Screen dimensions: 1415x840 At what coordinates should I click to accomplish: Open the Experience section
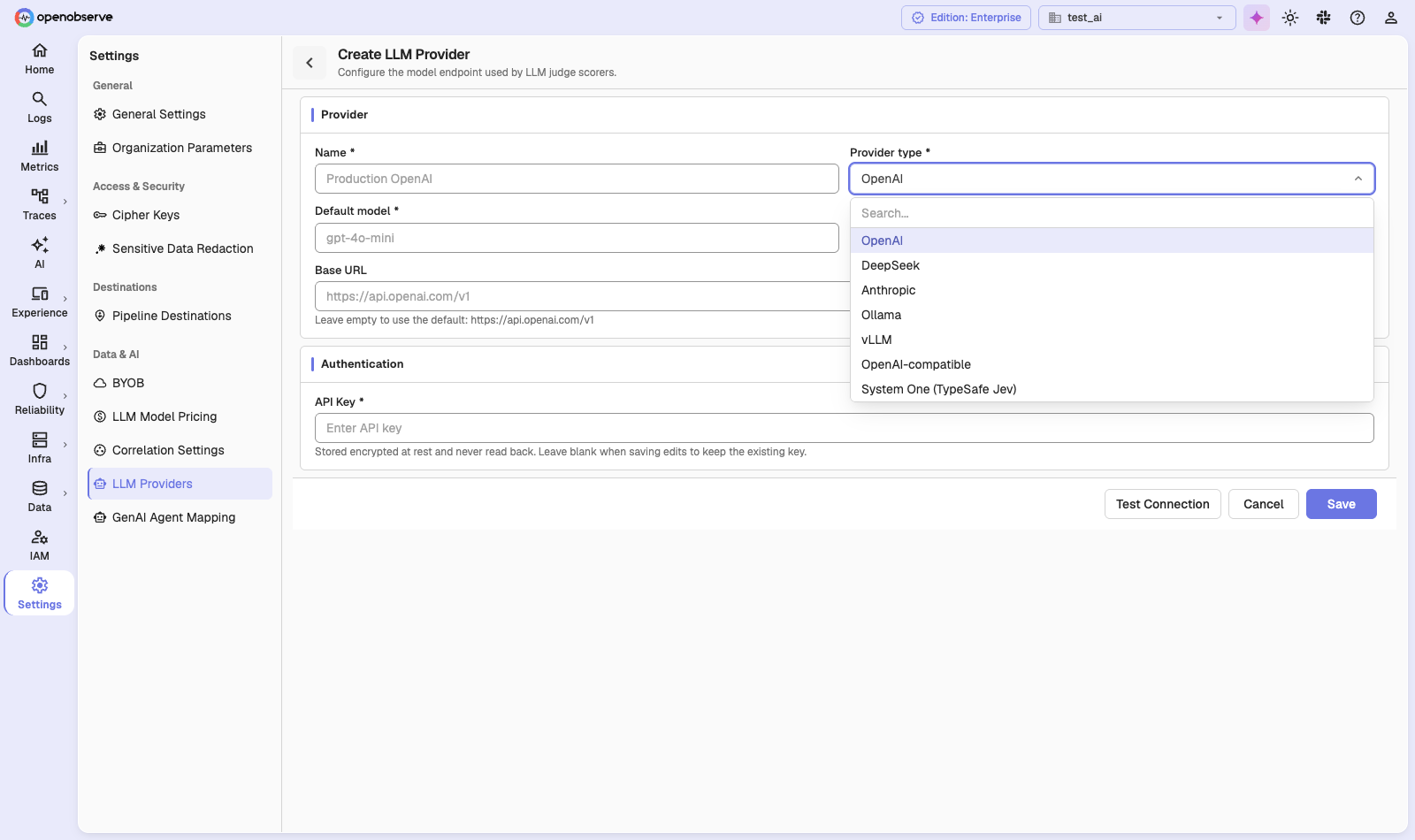[40, 302]
